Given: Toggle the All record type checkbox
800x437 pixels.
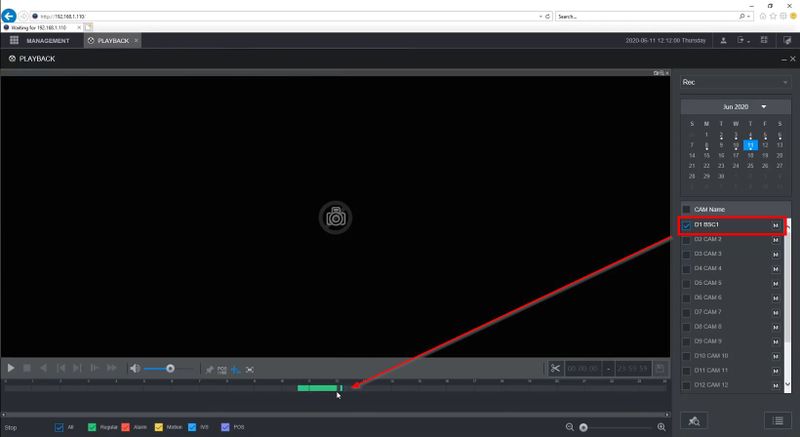Looking at the screenshot, I should coord(59,427).
